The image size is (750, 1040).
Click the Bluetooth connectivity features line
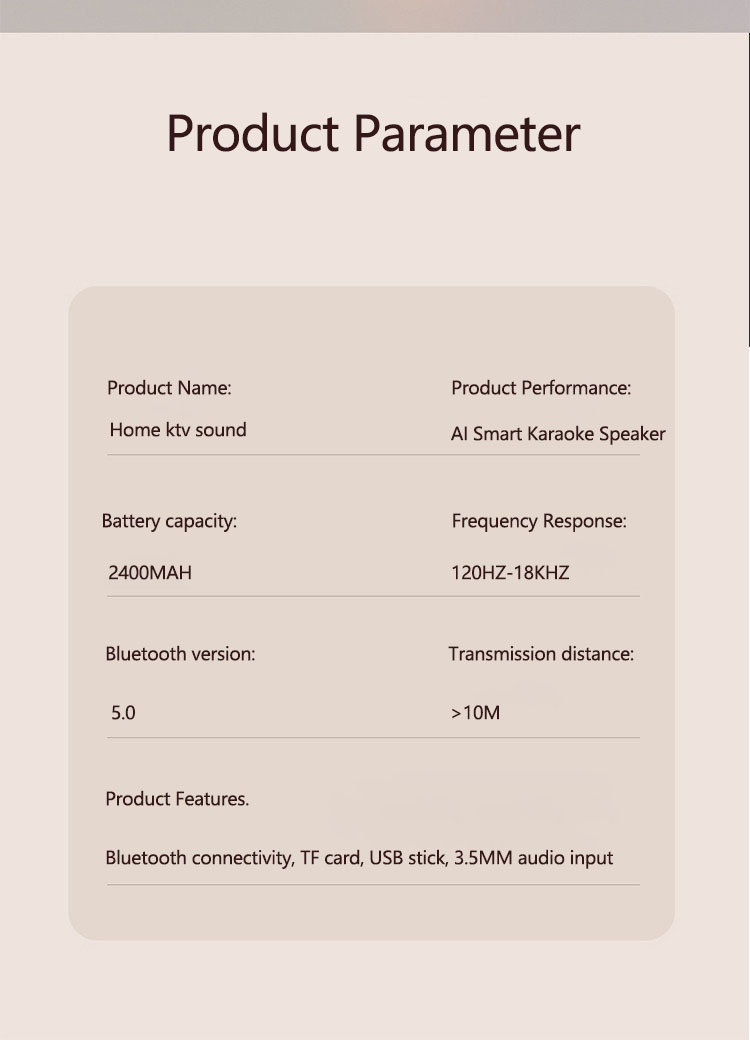click(359, 858)
